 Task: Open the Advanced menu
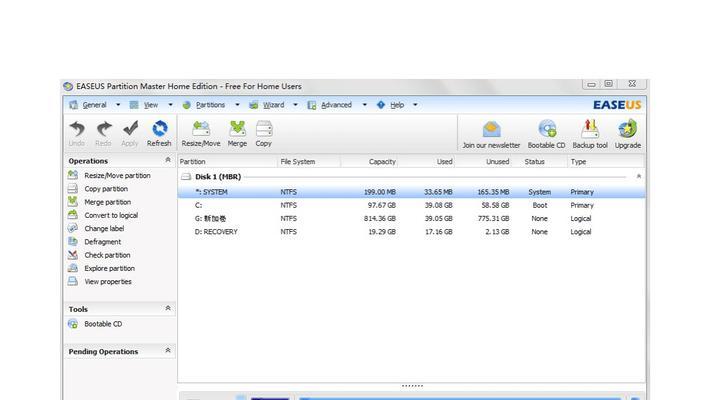click(x=336, y=105)
